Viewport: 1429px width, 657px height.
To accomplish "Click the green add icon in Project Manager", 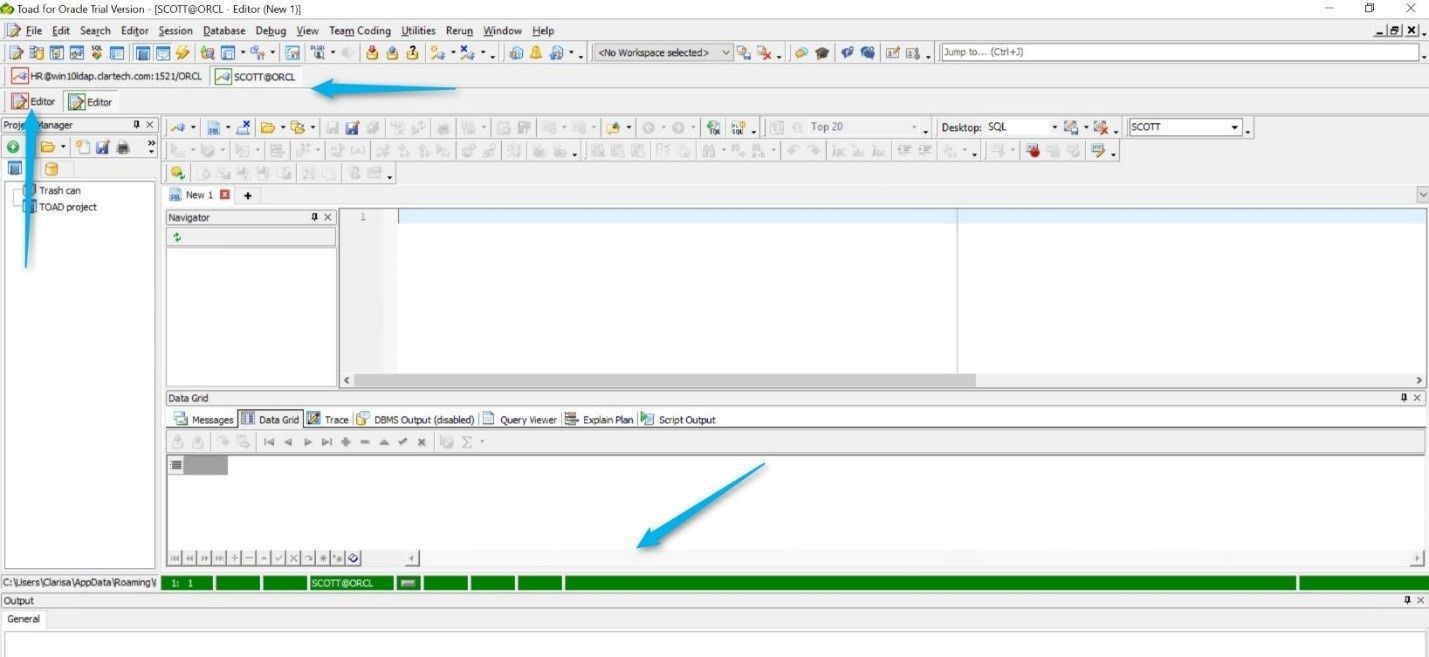I will tap(14, 147).
